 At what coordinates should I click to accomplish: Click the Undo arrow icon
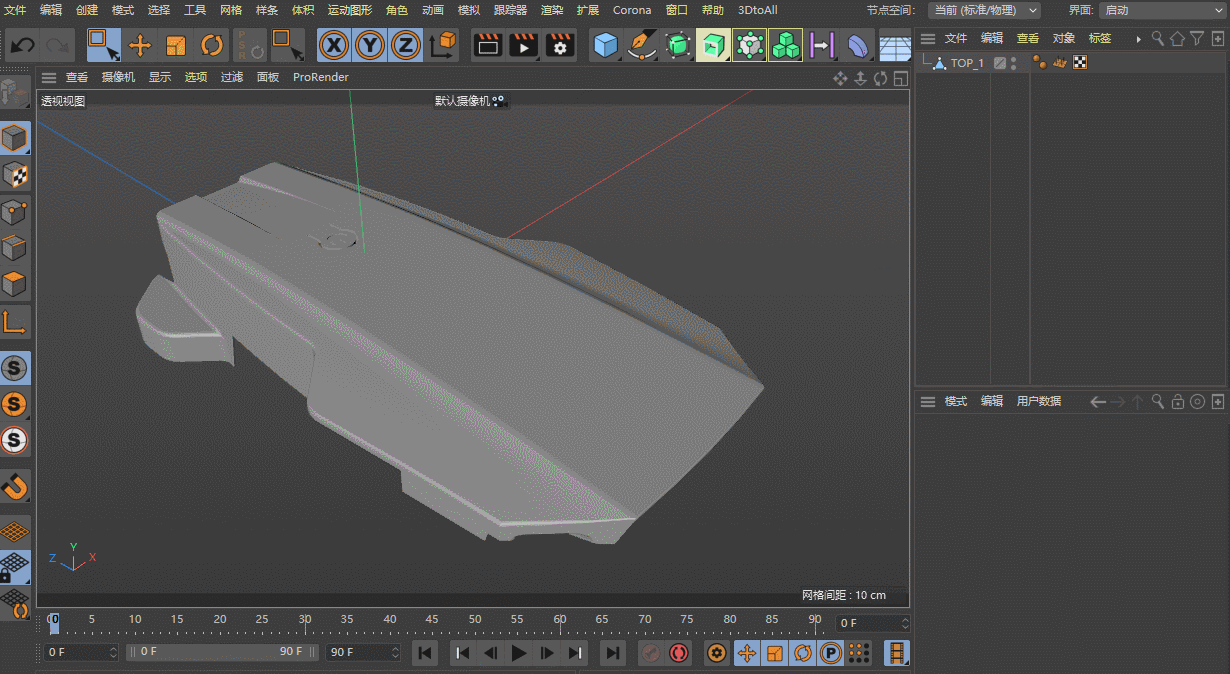click(22, 46)
